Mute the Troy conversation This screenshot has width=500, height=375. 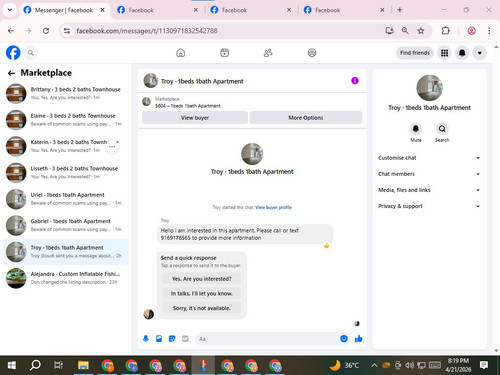click(x=416, y=129)
